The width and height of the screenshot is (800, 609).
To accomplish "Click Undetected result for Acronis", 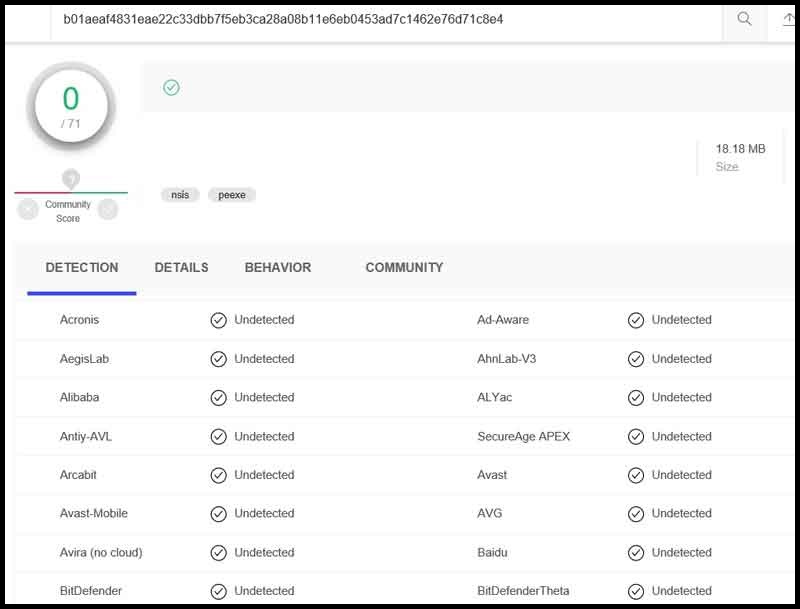I will [264, 320].
